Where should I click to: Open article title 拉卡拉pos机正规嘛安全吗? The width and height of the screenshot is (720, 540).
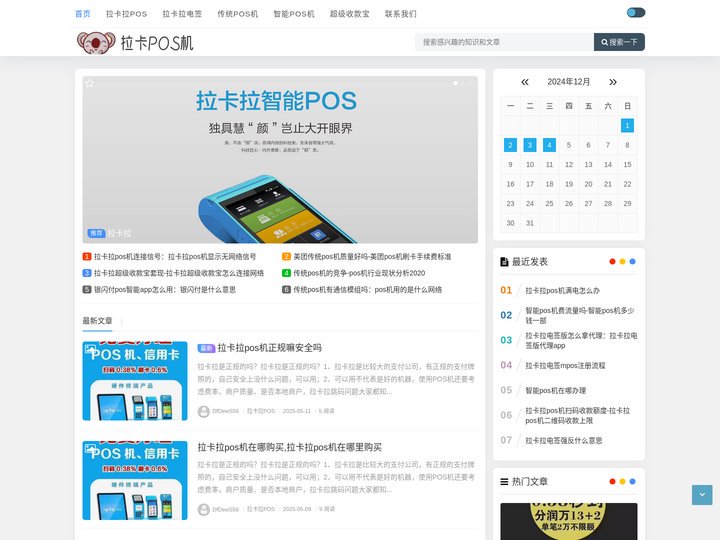click(x=269, y=348)
